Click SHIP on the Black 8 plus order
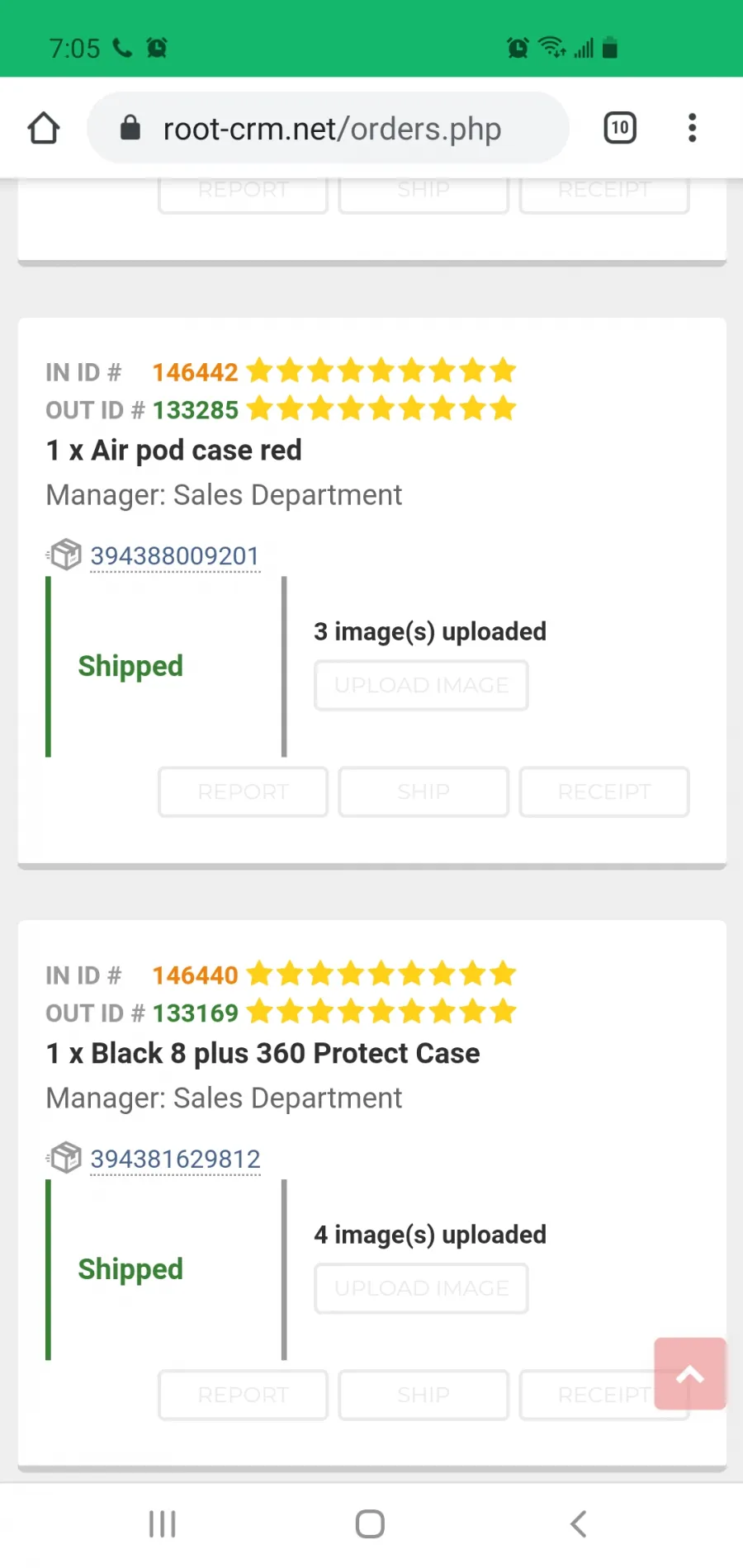 point(424,1395)
